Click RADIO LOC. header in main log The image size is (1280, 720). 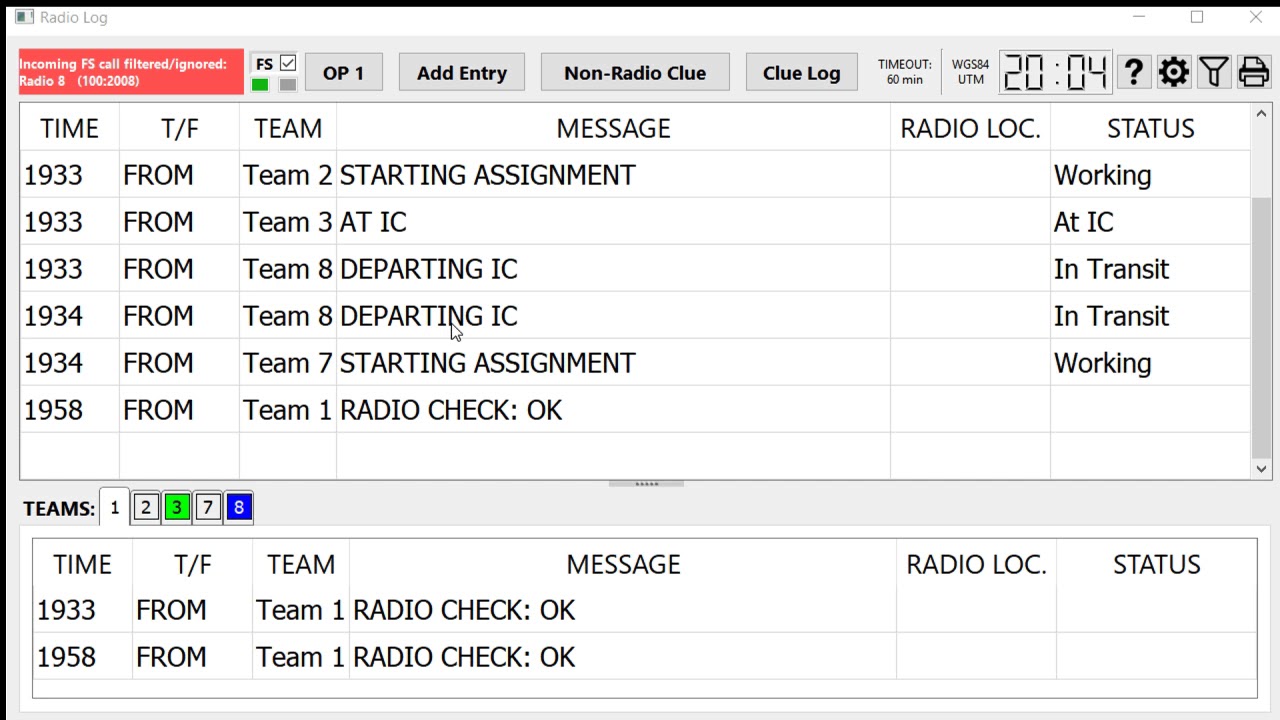click(x=970, y=128)
